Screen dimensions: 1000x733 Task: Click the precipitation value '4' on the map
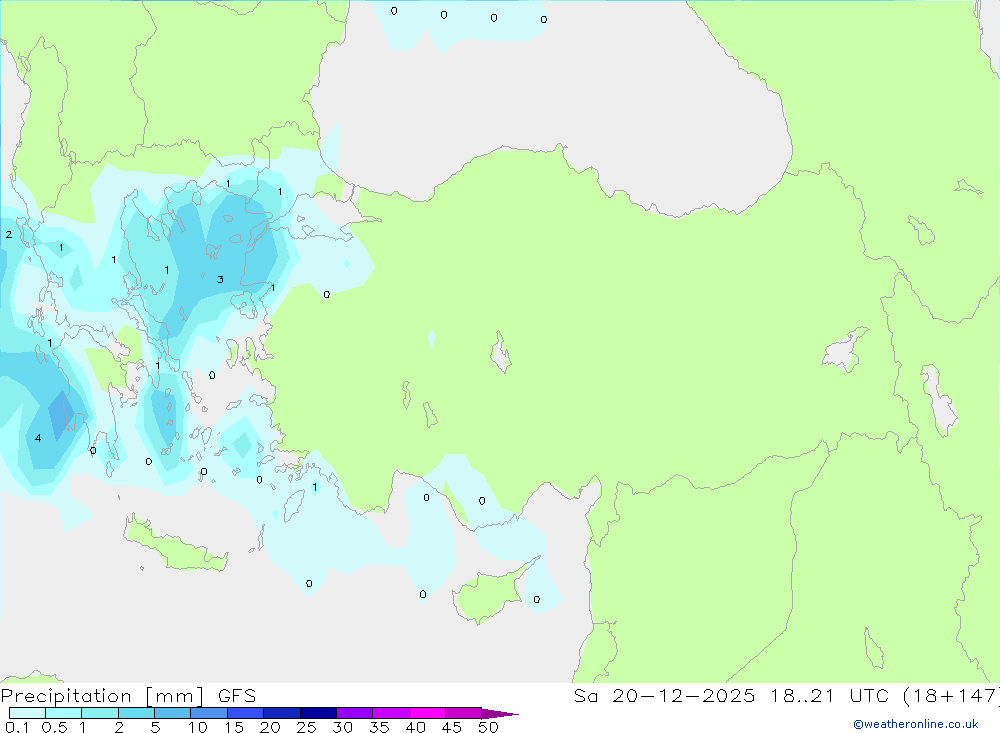pyautogui.click(x=38, y=438)
